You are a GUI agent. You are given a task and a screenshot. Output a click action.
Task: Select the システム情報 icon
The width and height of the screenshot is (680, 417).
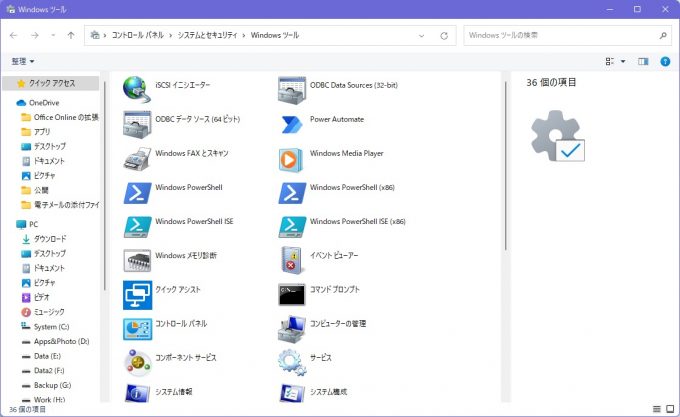137,393
